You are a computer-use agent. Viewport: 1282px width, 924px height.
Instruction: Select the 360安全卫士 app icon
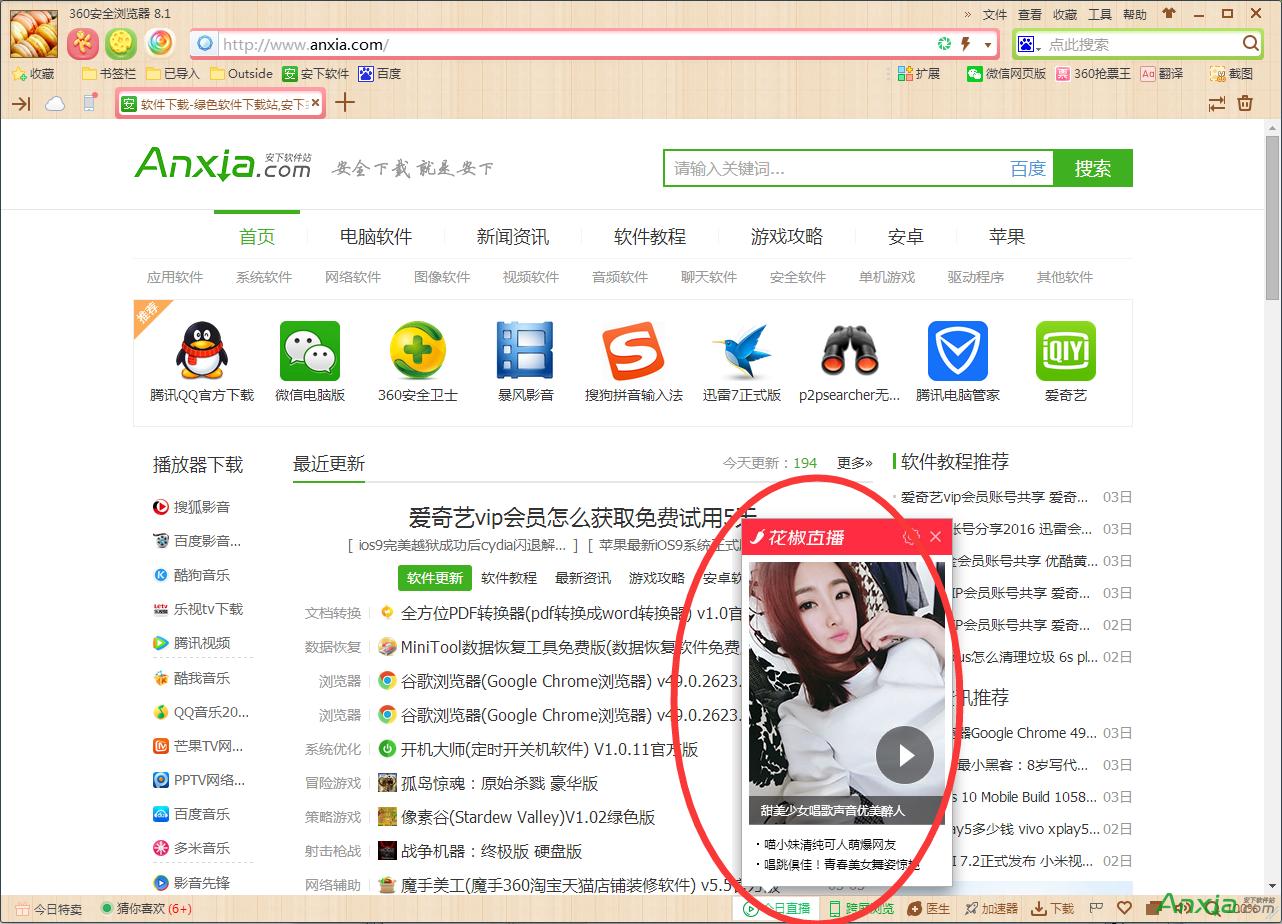coord(417,350)
